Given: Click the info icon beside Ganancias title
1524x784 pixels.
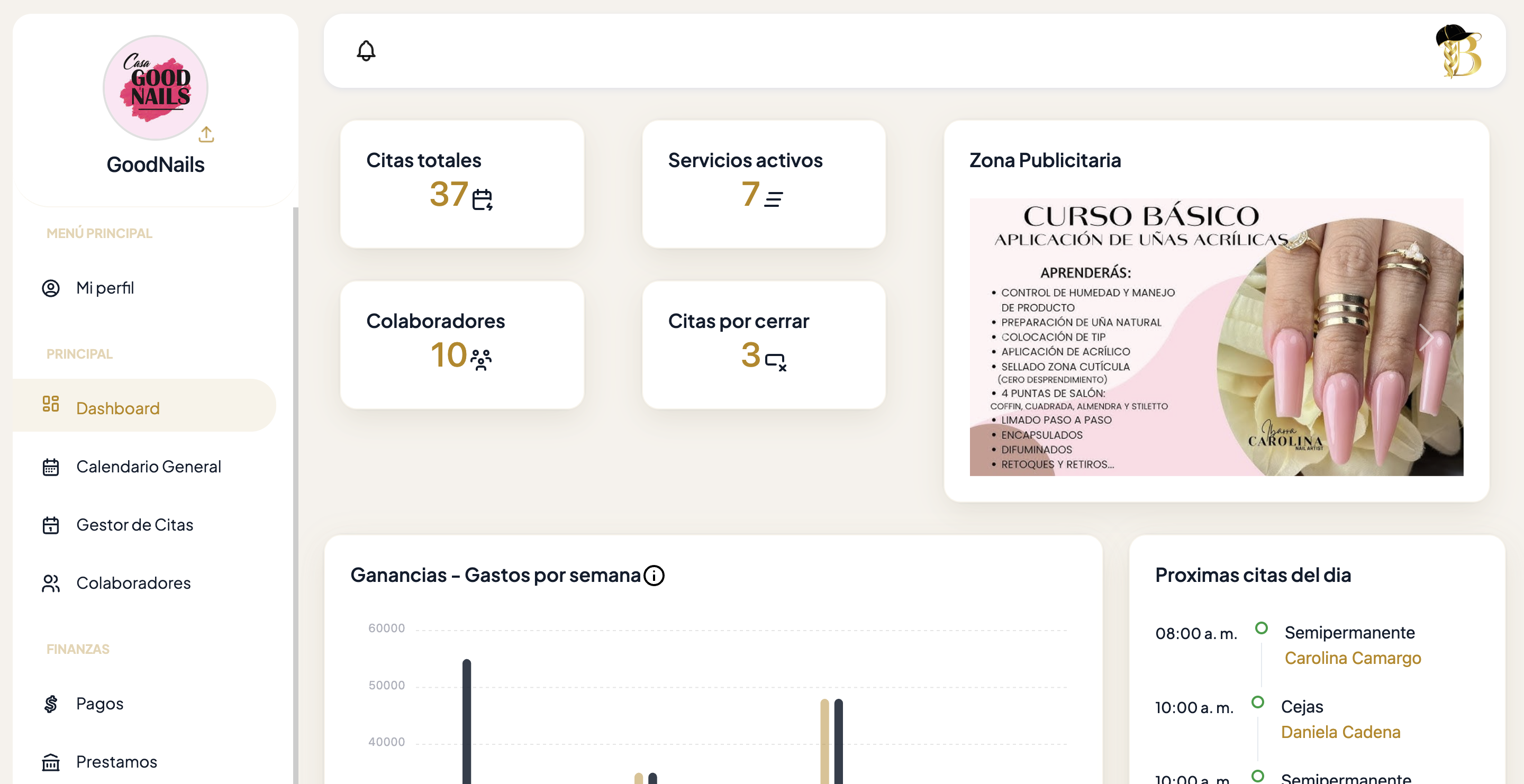Looking at the screenshot, I should coord(654,575).
